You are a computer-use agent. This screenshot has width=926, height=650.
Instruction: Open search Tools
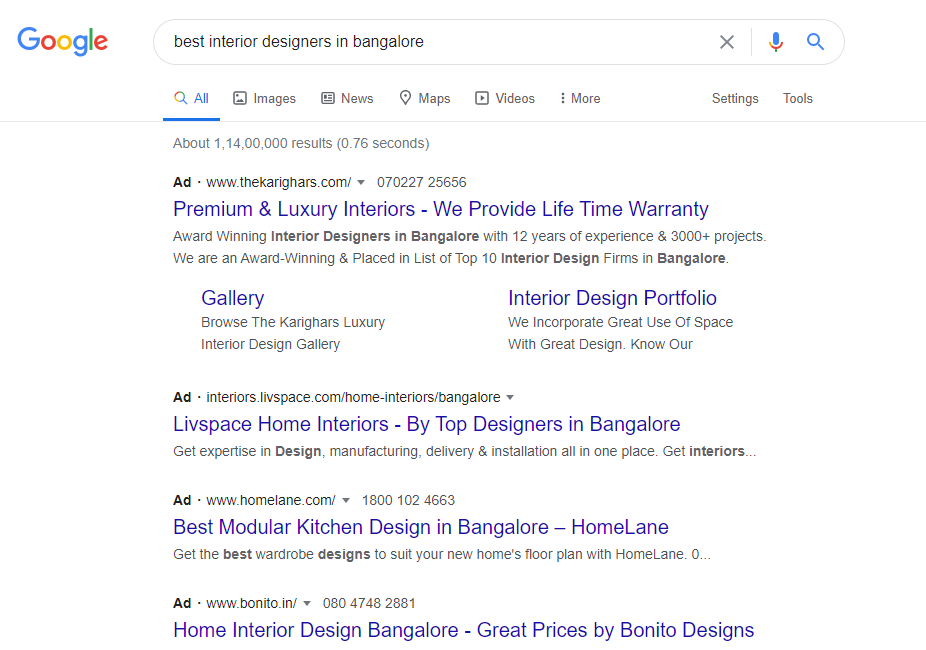(x=797, y=99)
